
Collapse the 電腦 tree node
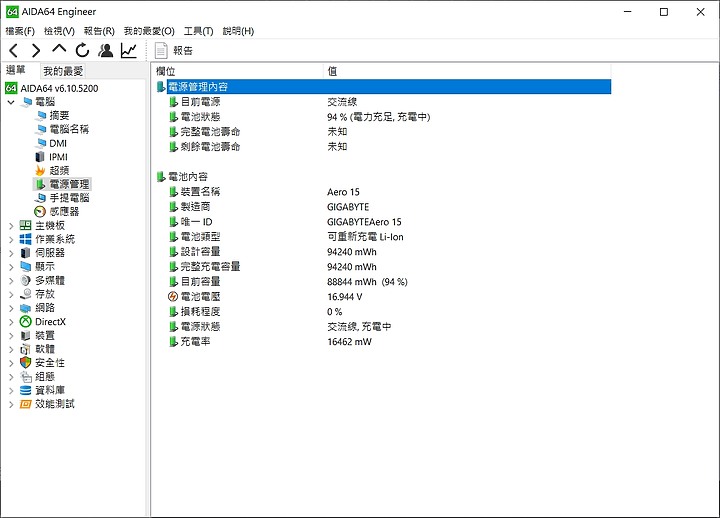(x=11, y=102)
